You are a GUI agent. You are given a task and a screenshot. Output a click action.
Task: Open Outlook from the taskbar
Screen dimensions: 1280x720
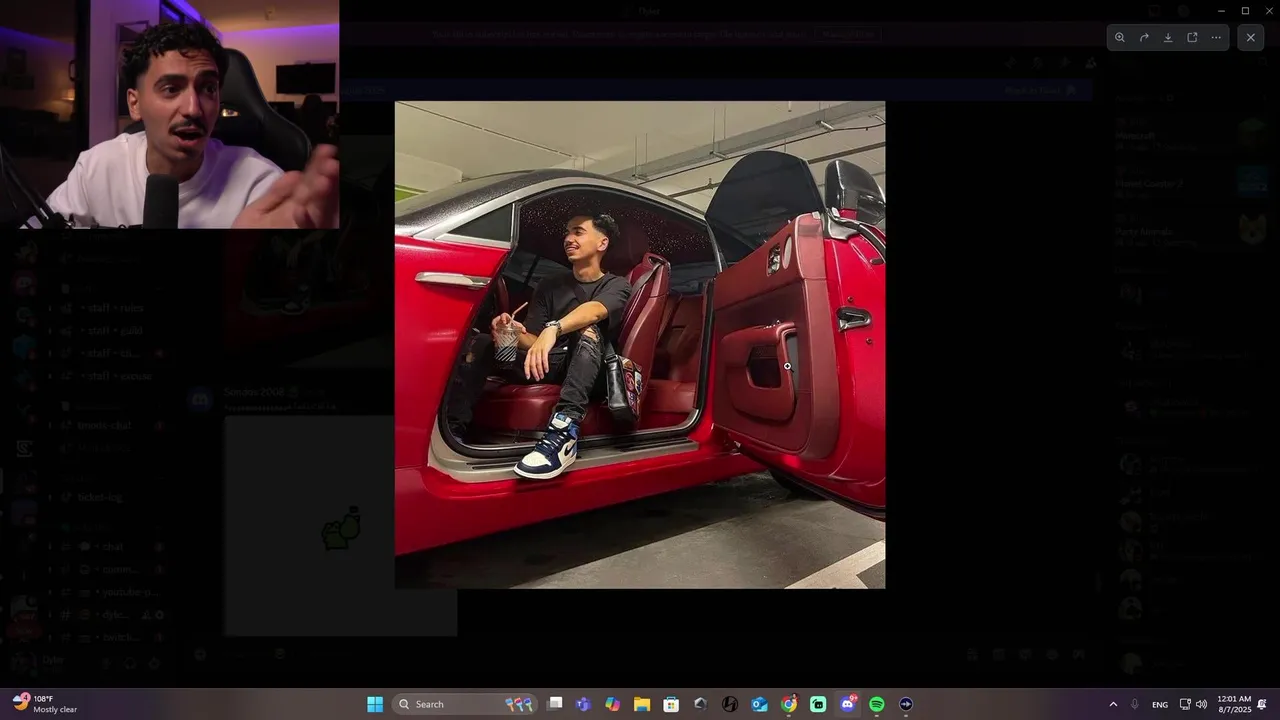759,704
